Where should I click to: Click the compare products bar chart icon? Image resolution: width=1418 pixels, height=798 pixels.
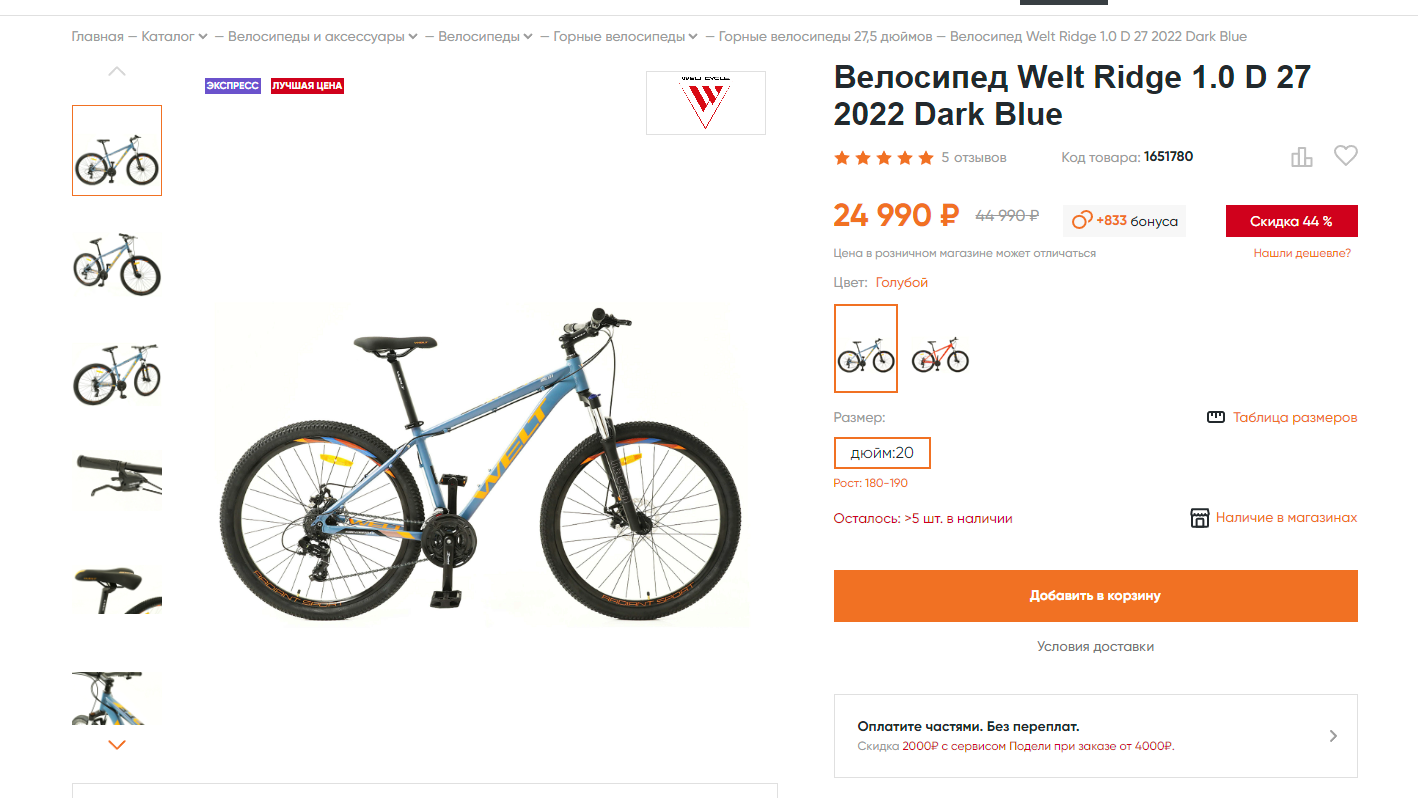pos(1301,156)
